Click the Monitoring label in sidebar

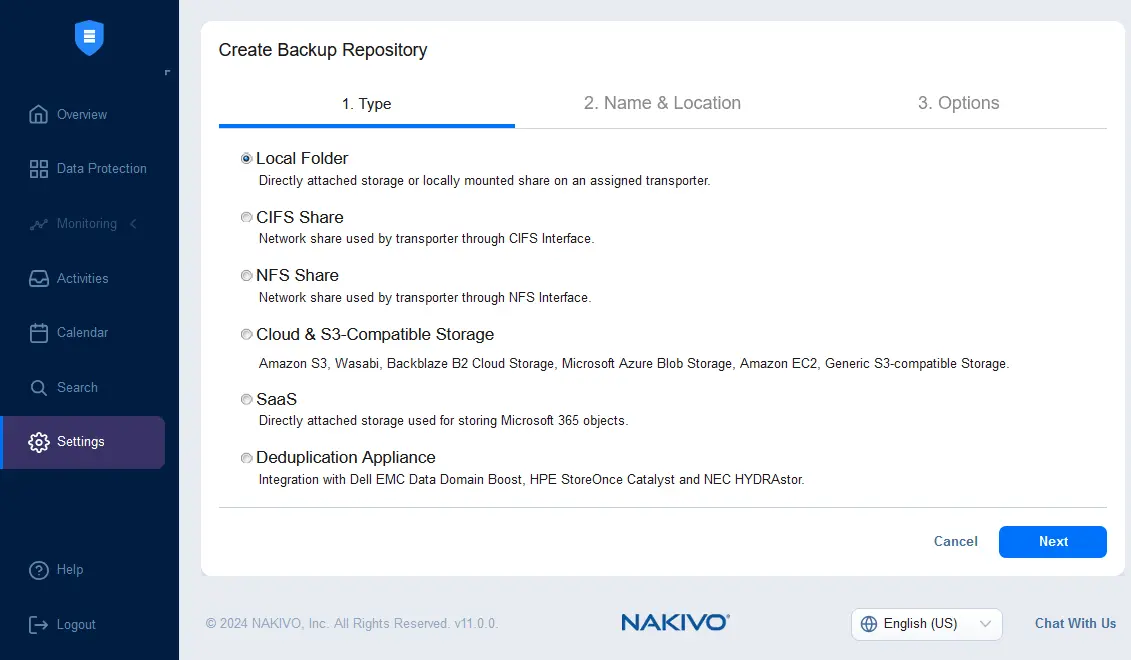(x=87, y=224)
